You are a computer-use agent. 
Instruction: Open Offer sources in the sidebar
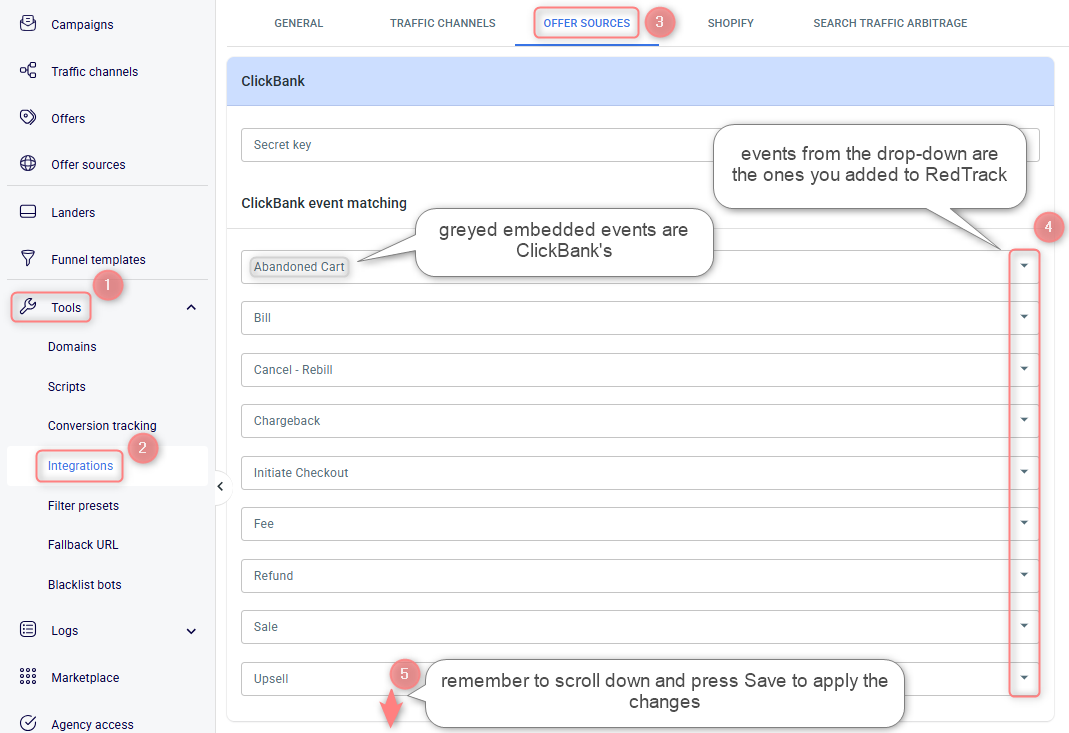point(89,165)
